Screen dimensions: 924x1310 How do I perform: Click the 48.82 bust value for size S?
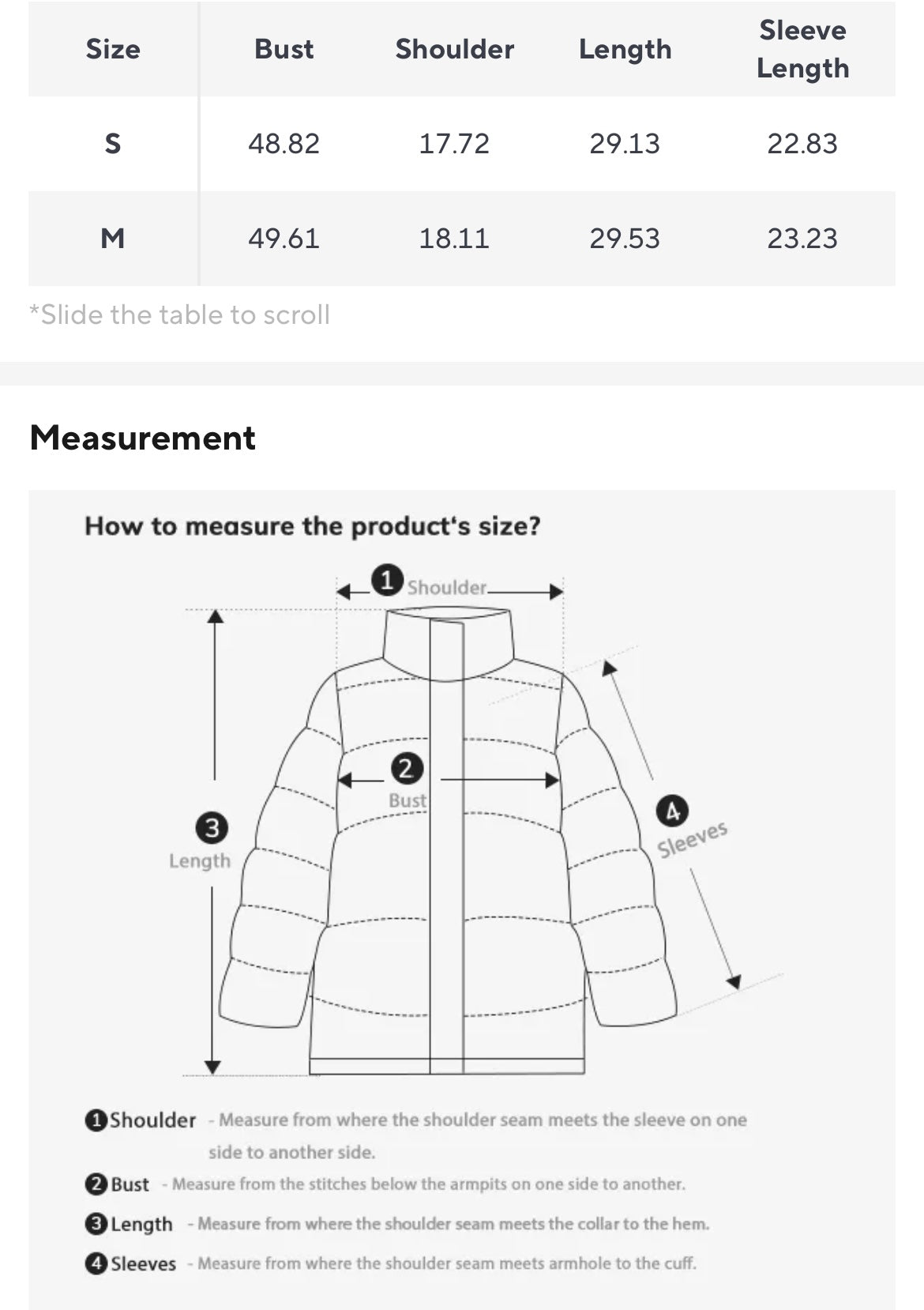click(284, 144)
